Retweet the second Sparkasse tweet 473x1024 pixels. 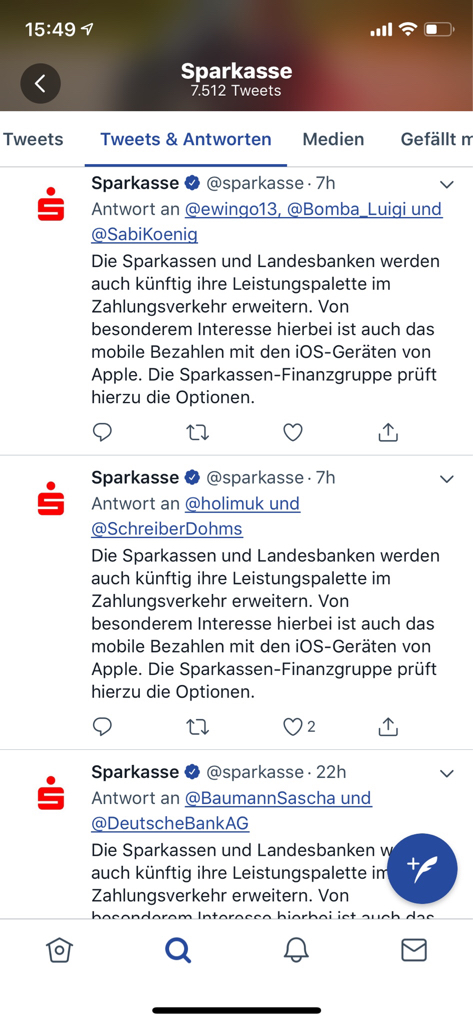[x=197, y=726]
